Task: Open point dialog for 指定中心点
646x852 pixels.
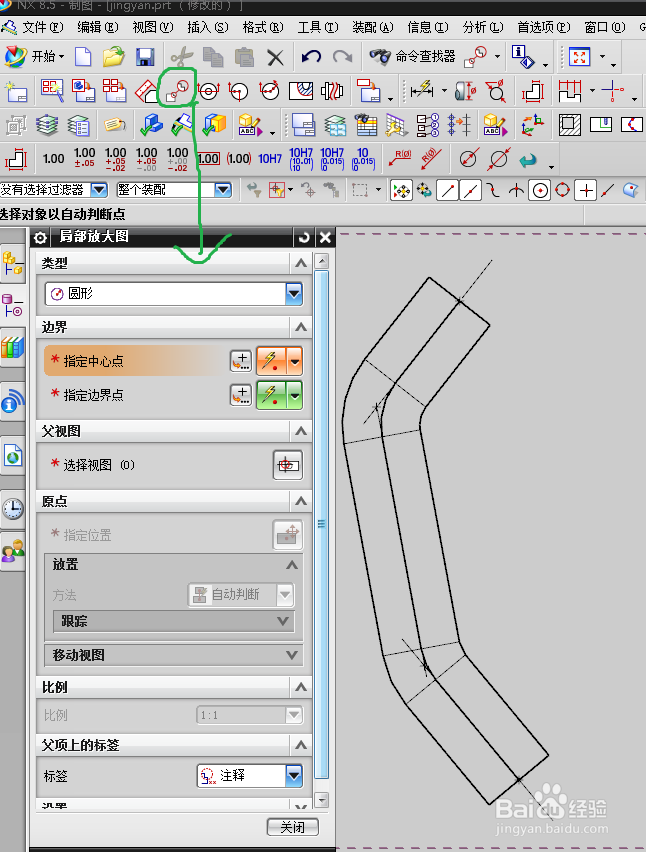Action: [241, 361]
